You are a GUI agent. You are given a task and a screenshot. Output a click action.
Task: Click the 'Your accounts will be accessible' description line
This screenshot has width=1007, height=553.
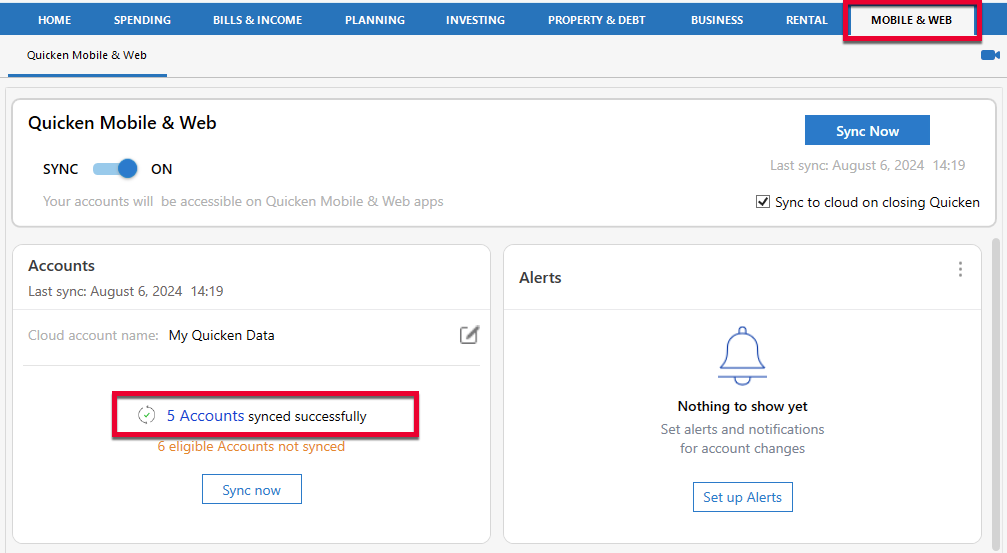(x=243, y=202)
